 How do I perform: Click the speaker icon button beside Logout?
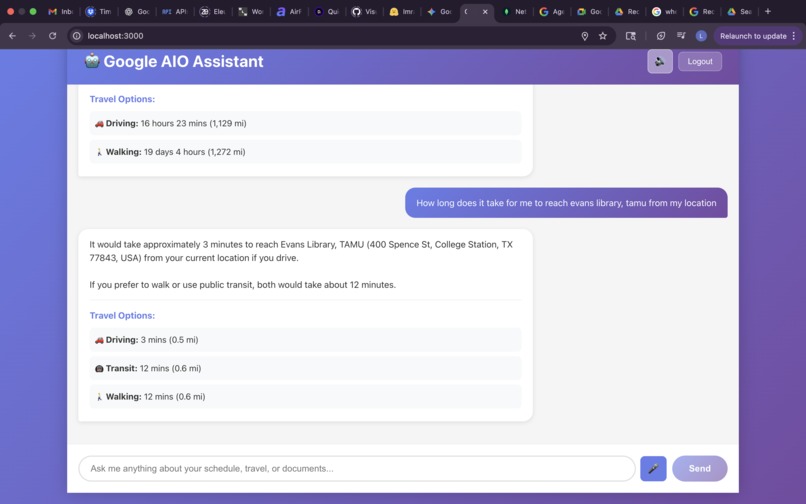click(x=660, y=61)
